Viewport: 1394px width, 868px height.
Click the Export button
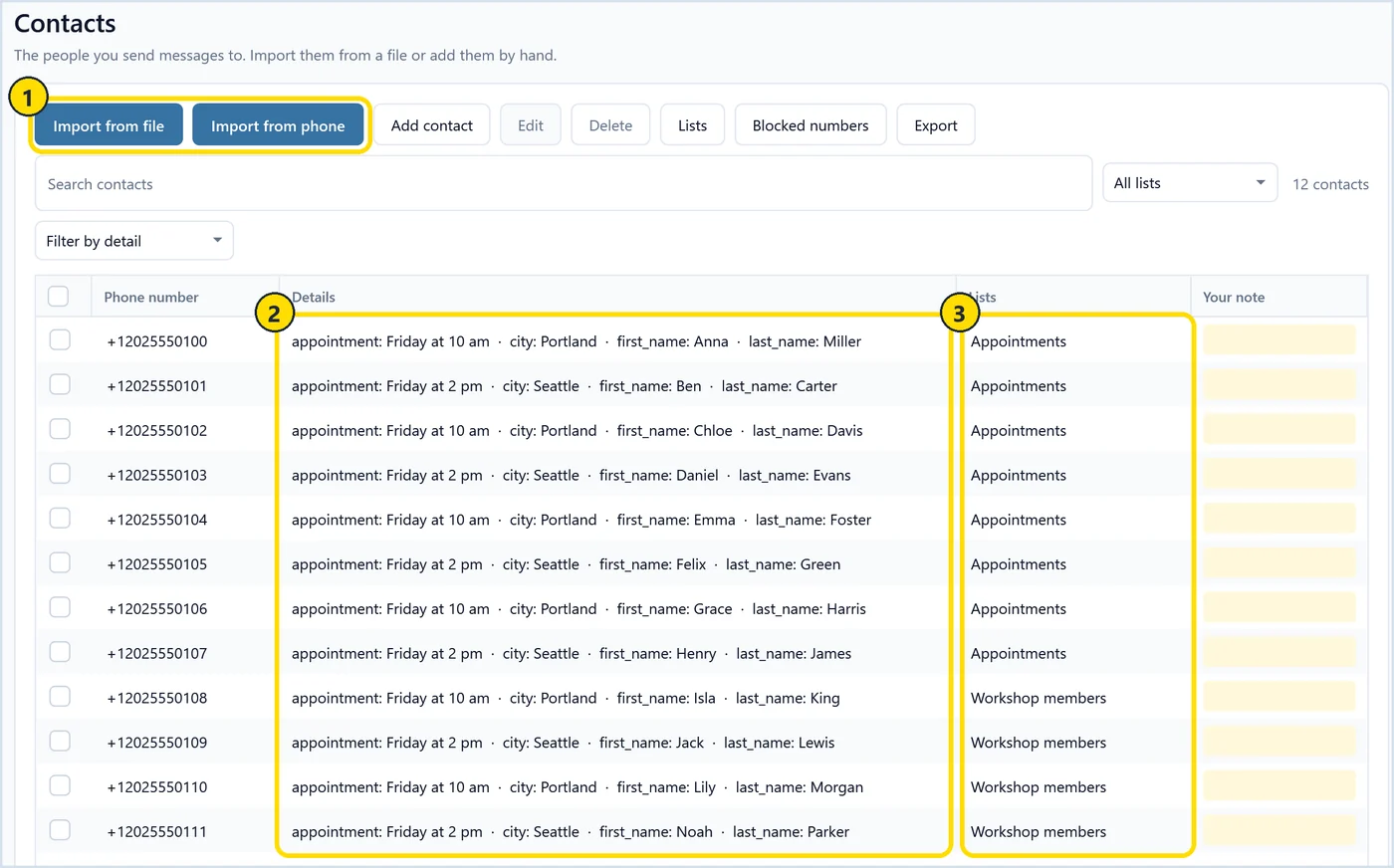pyautogui.click(x=936, y=125)
